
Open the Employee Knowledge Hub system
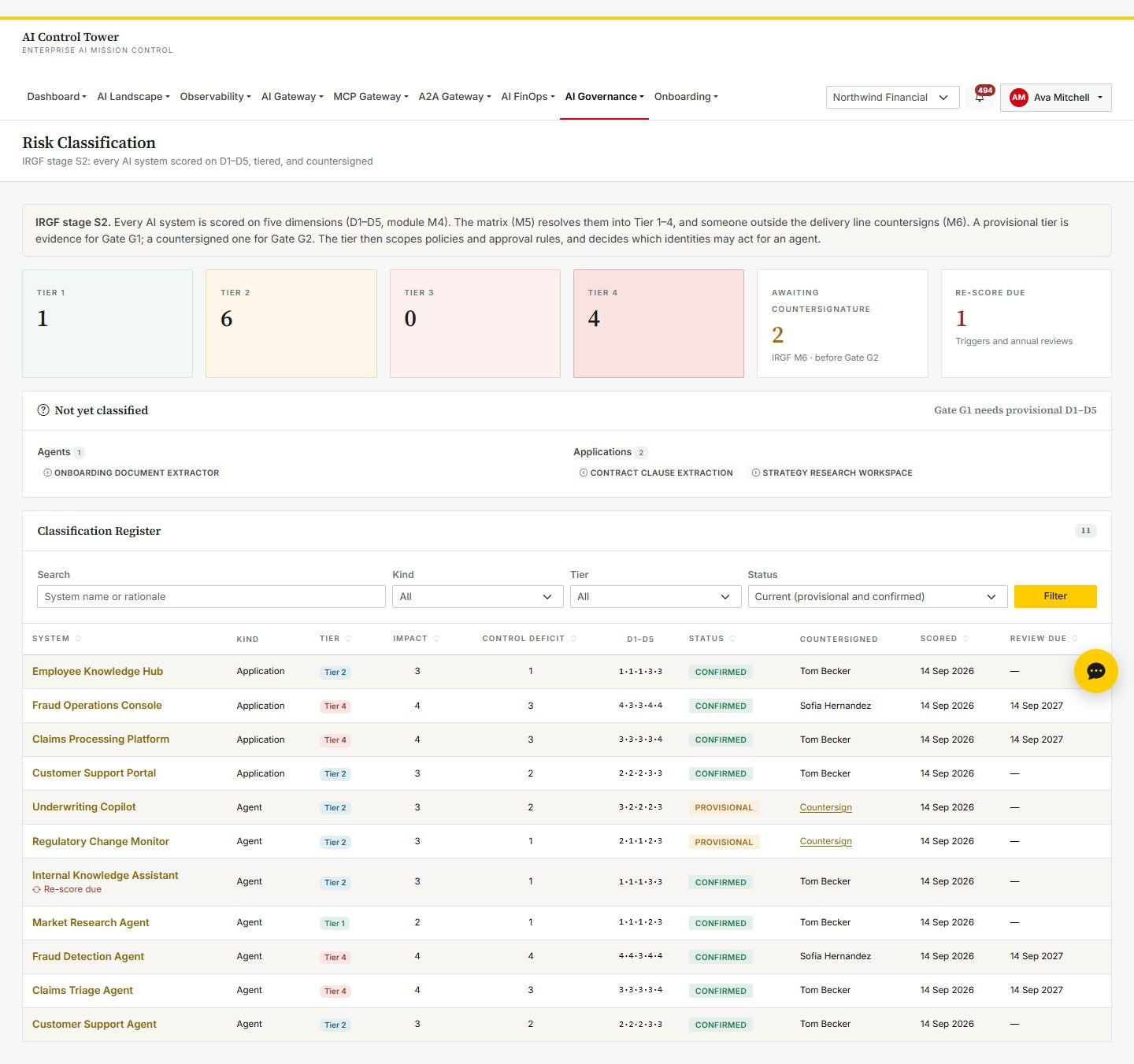98,672
